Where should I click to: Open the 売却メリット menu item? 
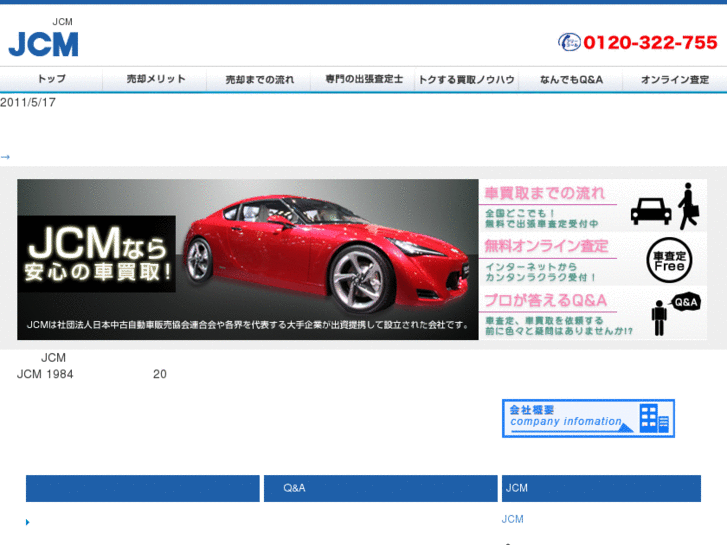coord(156,79)
